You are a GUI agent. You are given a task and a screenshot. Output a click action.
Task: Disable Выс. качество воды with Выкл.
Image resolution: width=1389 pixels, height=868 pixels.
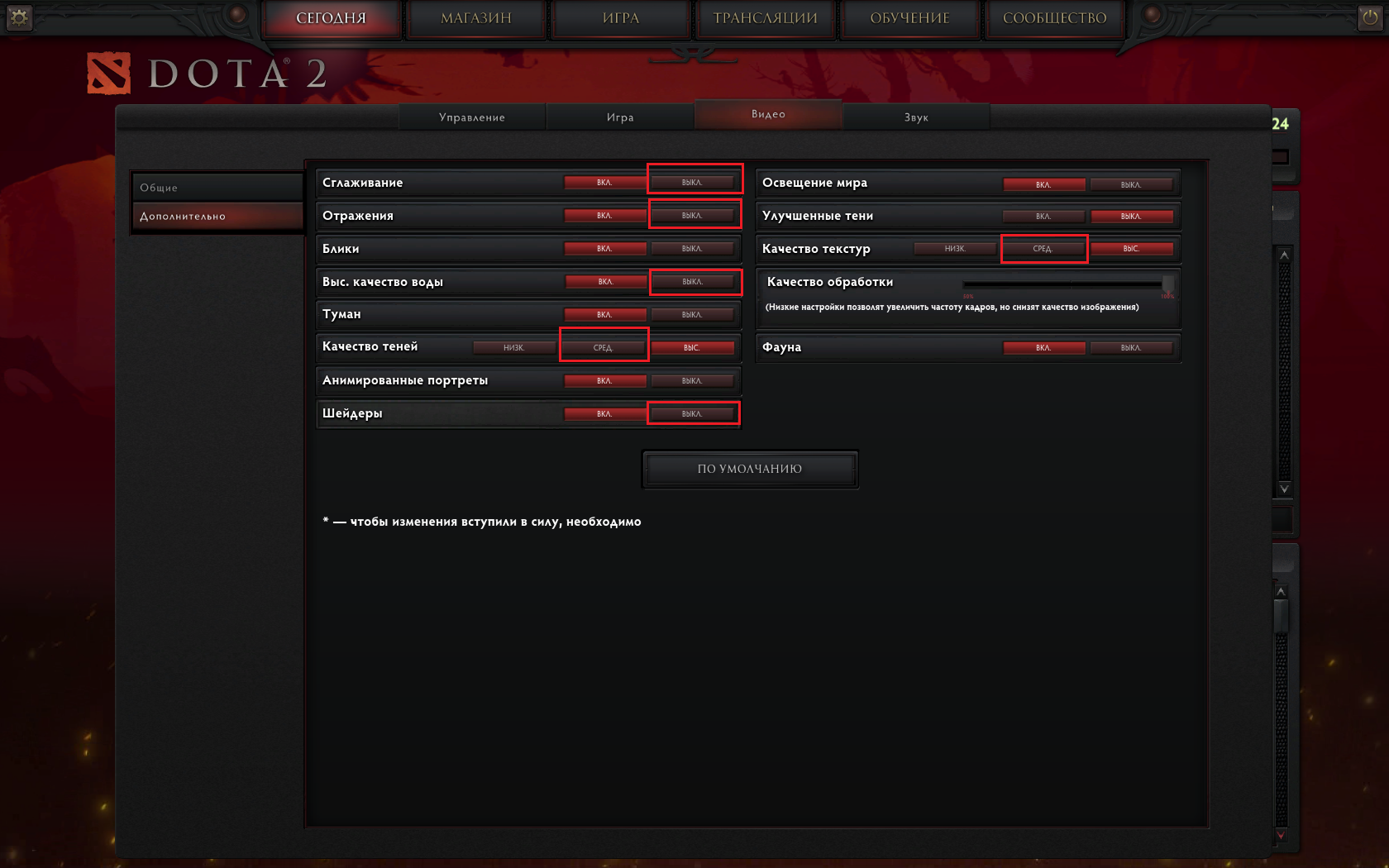tap(692, 282)
